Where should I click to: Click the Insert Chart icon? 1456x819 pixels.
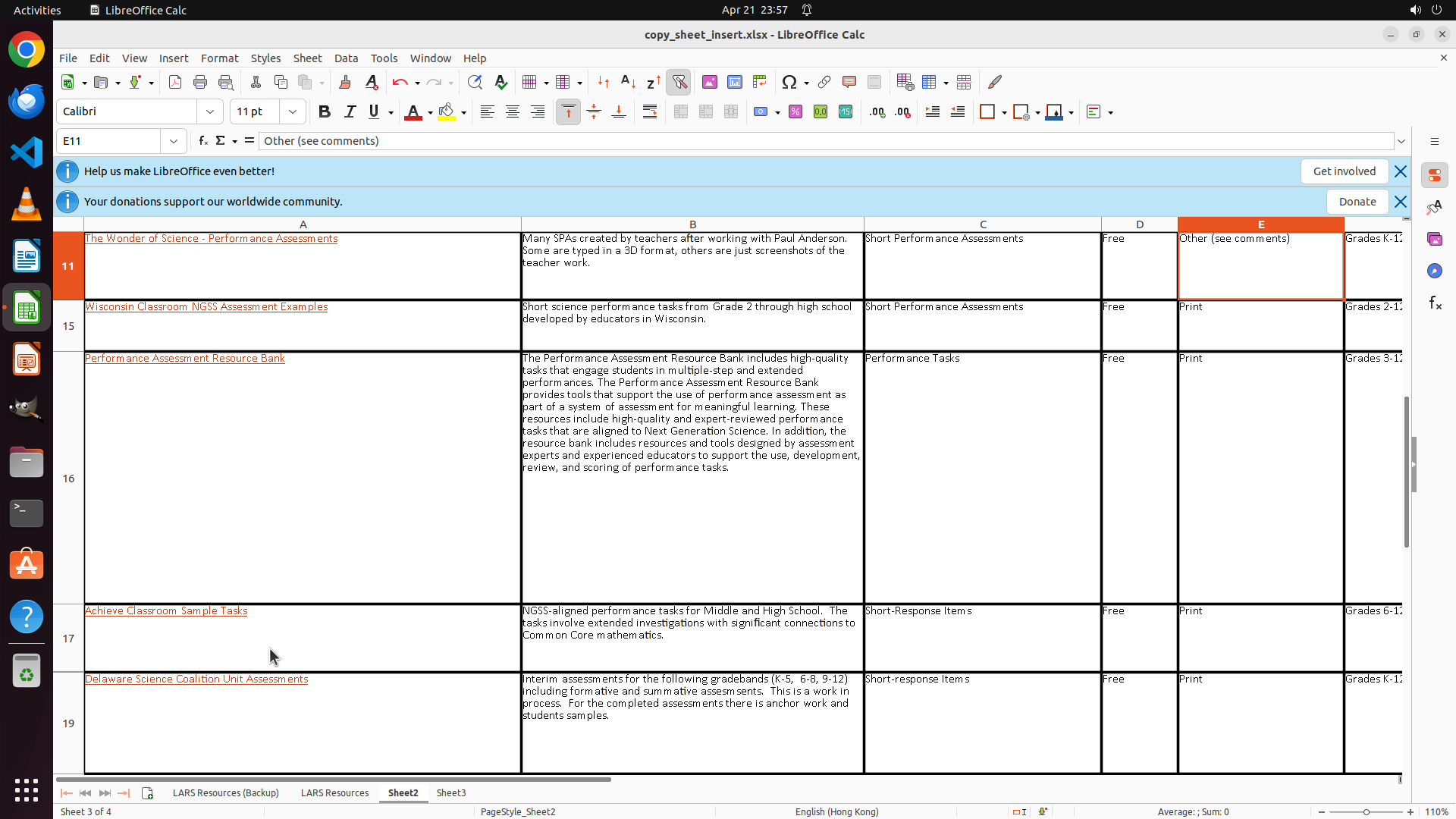[734, 82]
